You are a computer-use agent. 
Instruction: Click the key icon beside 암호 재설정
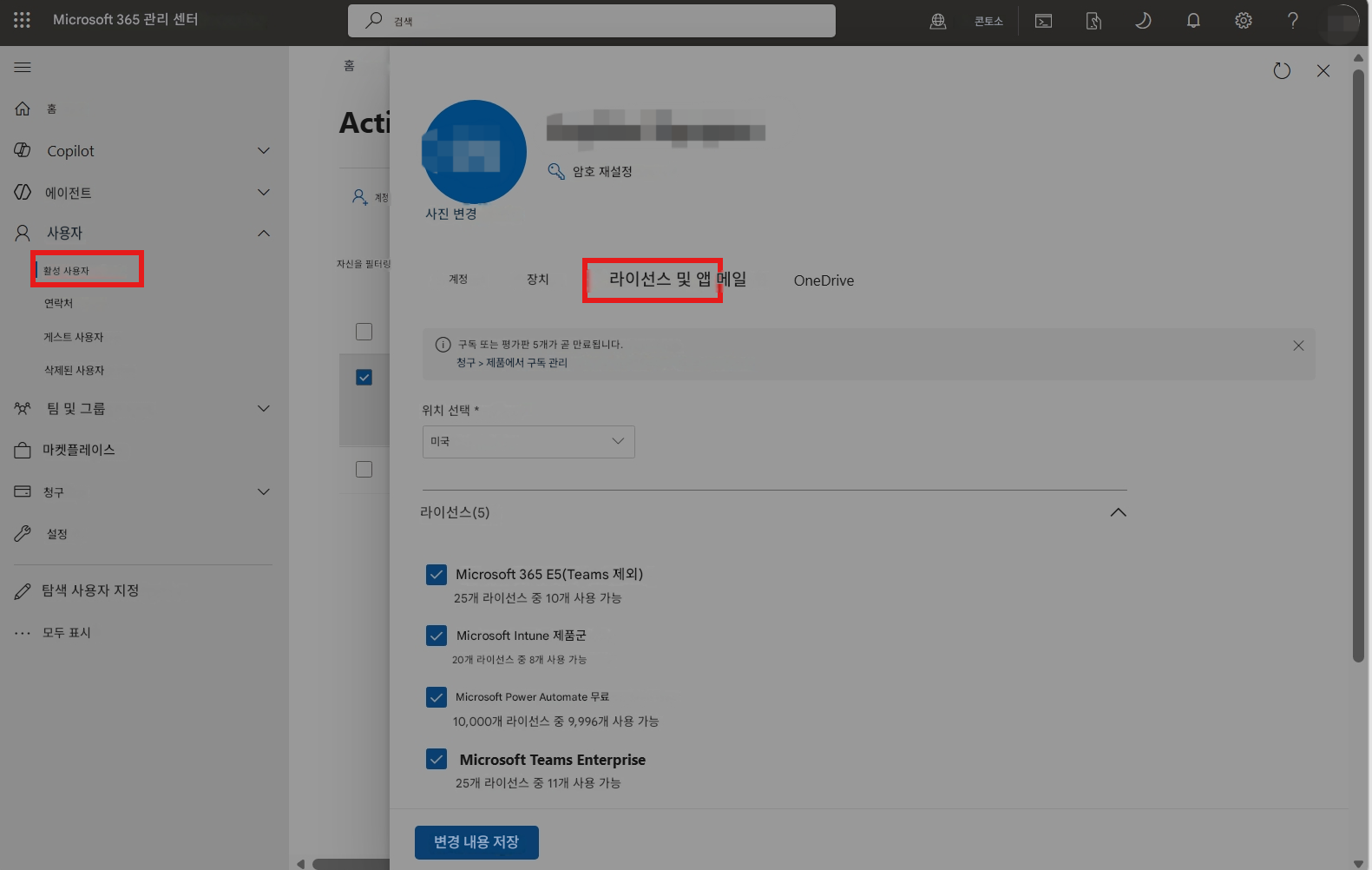point(556,171)
